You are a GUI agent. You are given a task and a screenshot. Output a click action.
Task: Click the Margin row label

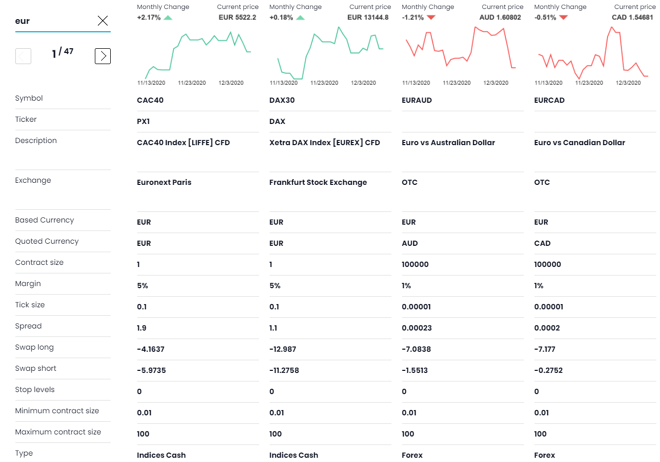coord(28,284)
